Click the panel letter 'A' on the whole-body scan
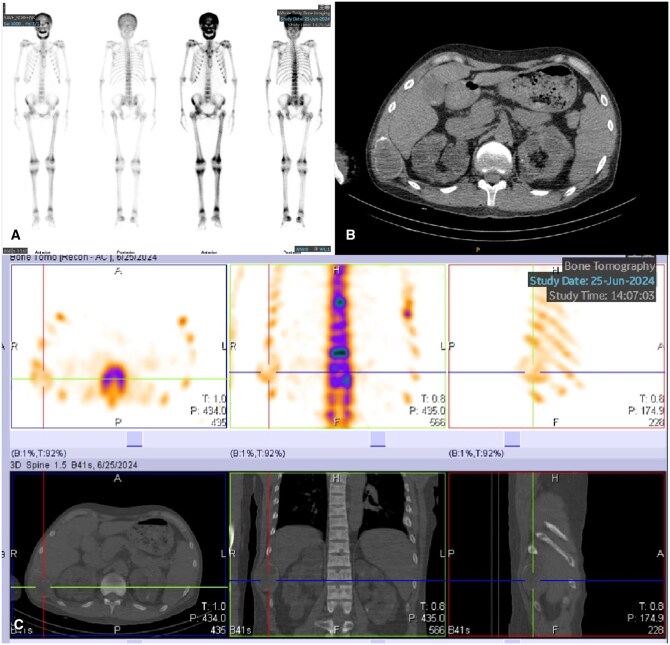The width and height of the screenshot is (670, 645). pos(15,235)
